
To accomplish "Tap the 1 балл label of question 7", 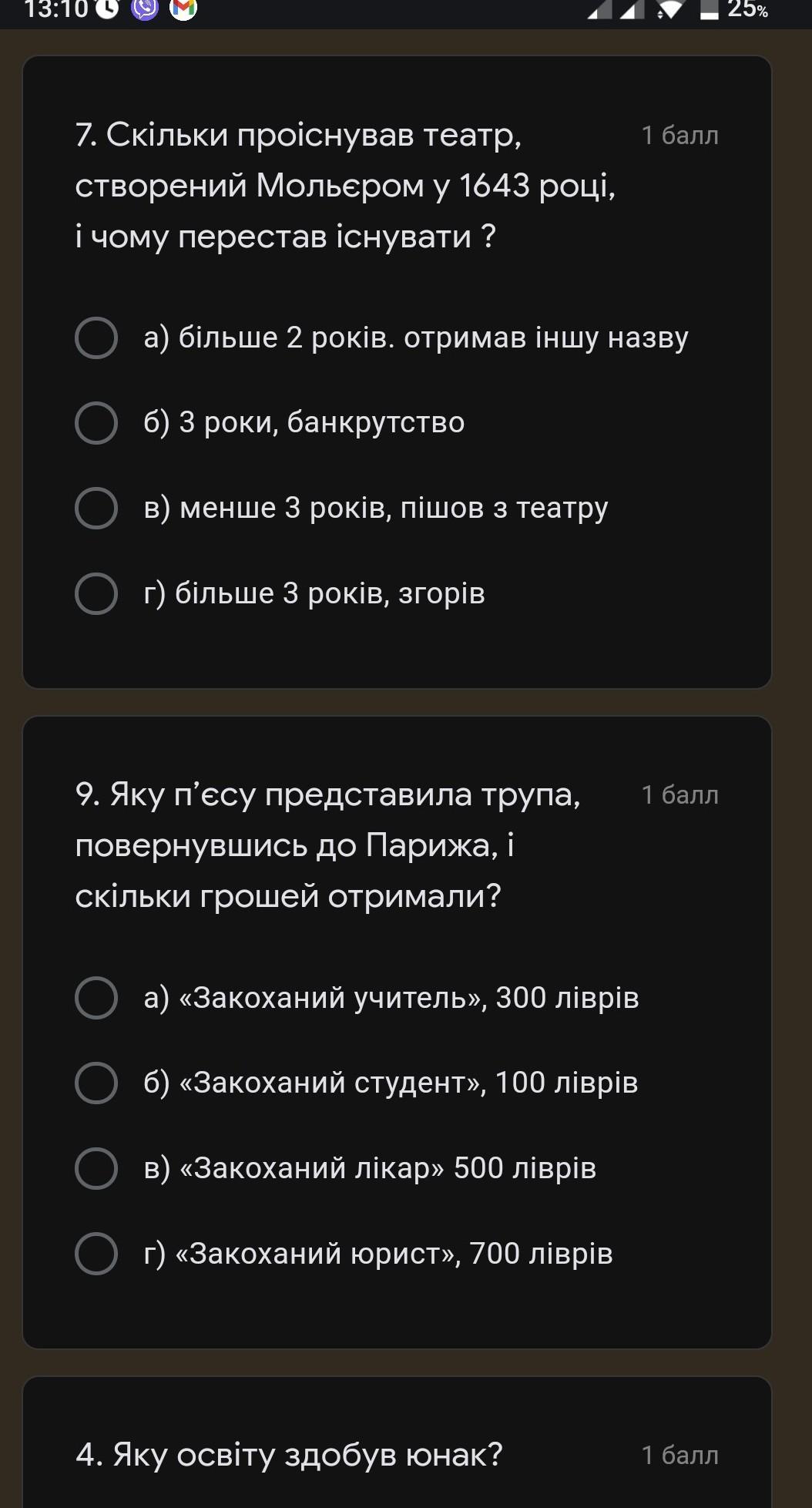I will point(679,136).
